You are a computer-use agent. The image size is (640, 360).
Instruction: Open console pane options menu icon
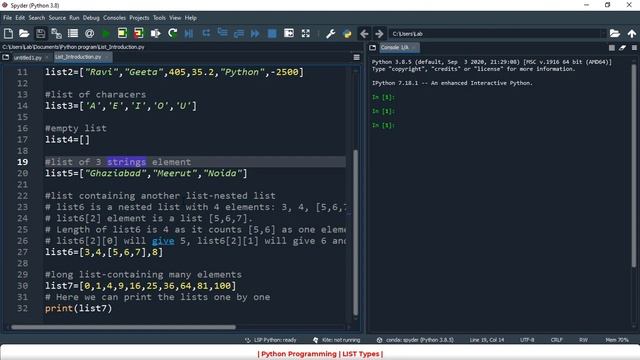634,48
